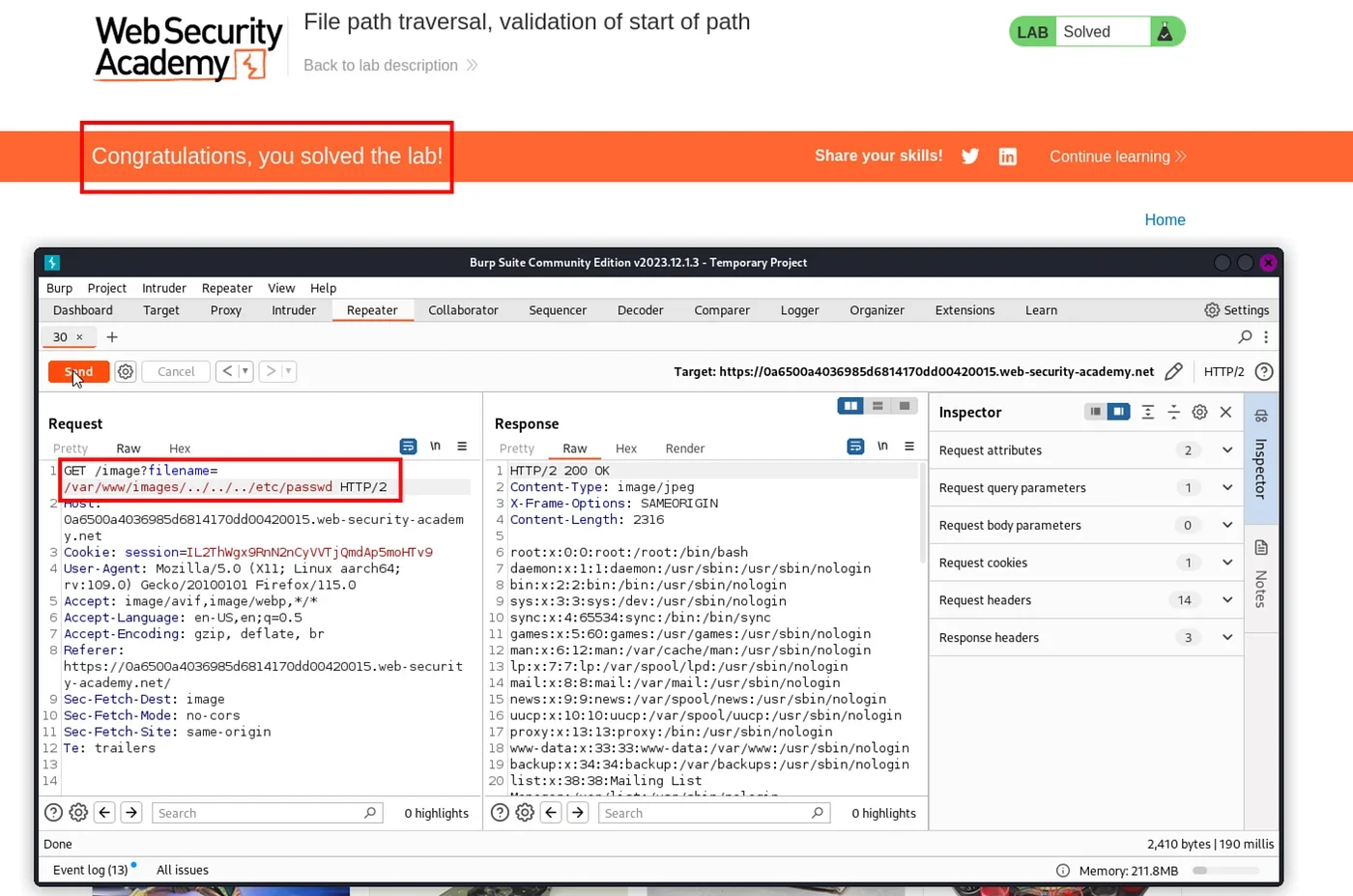The width and height of the screenshot is (1353, 896).
Task: Search tabs magnifier icon in Repeater
Action: tap(1245, 336)
